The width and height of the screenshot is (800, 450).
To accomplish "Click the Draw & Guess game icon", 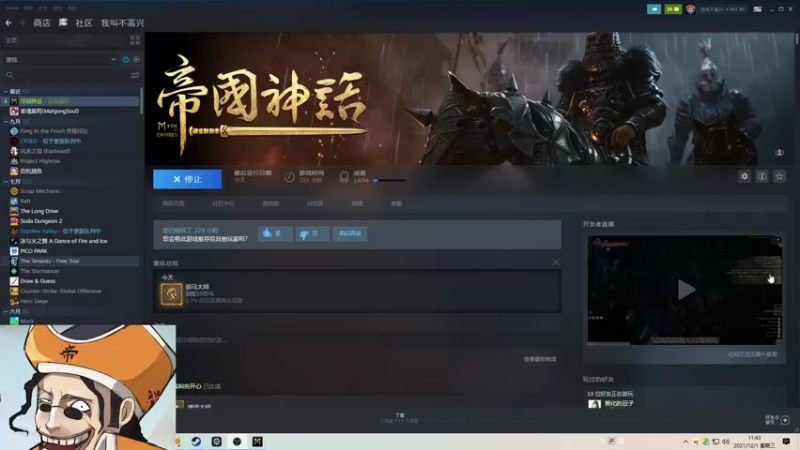I will point(14,281).
